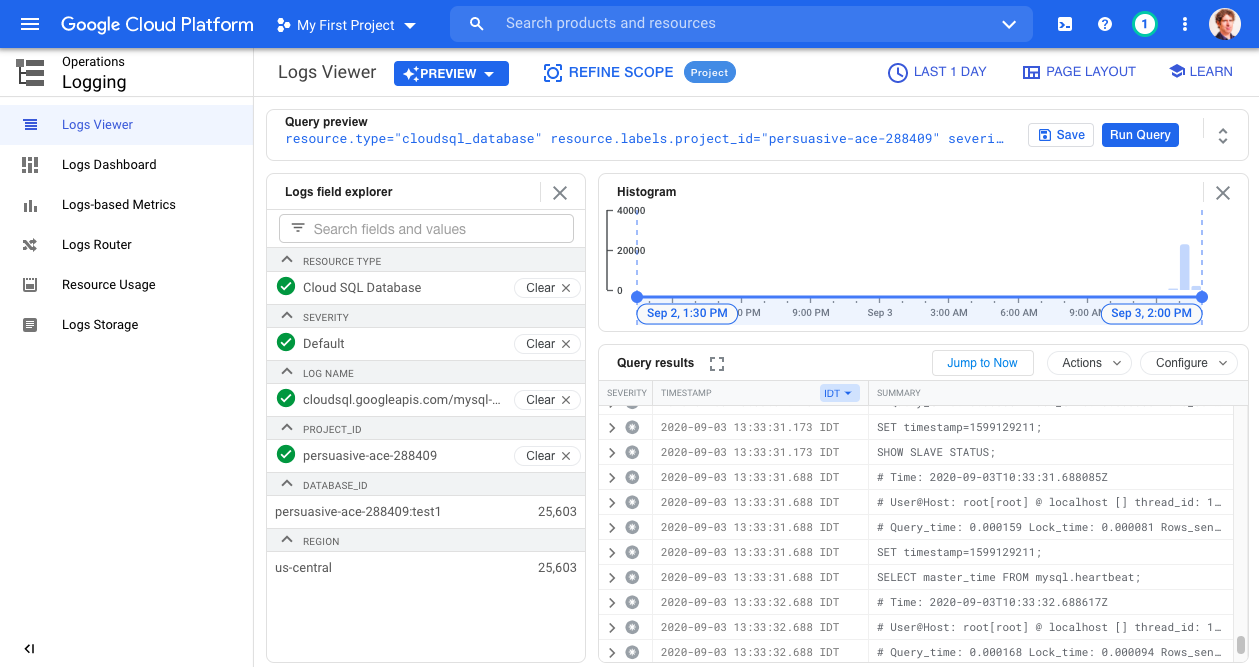Open the user account avatar
The width and height of the screenshot is (1259, 667).
coord(1225,24)
